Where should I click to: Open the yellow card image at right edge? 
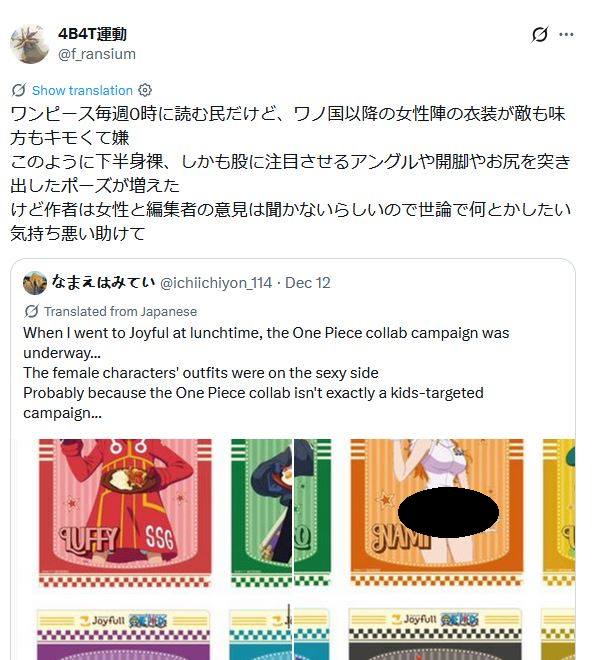pos(559,513)
